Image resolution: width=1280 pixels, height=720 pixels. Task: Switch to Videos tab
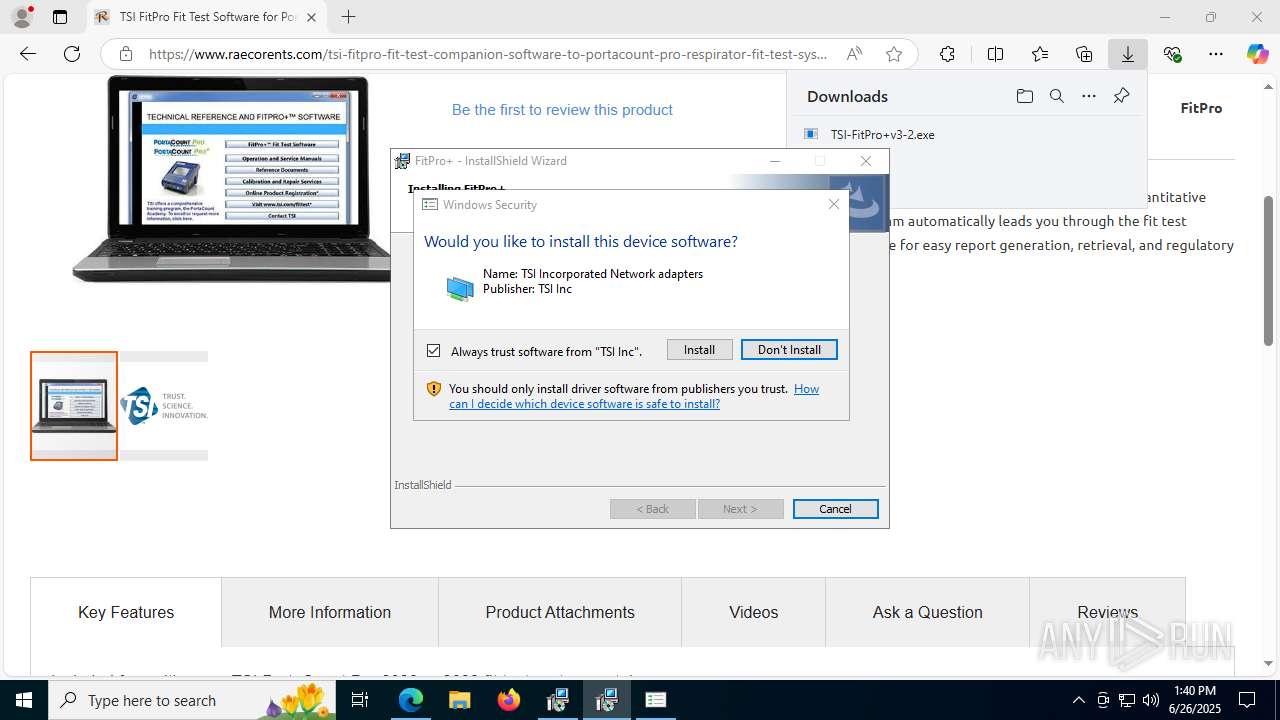(753, 612)
